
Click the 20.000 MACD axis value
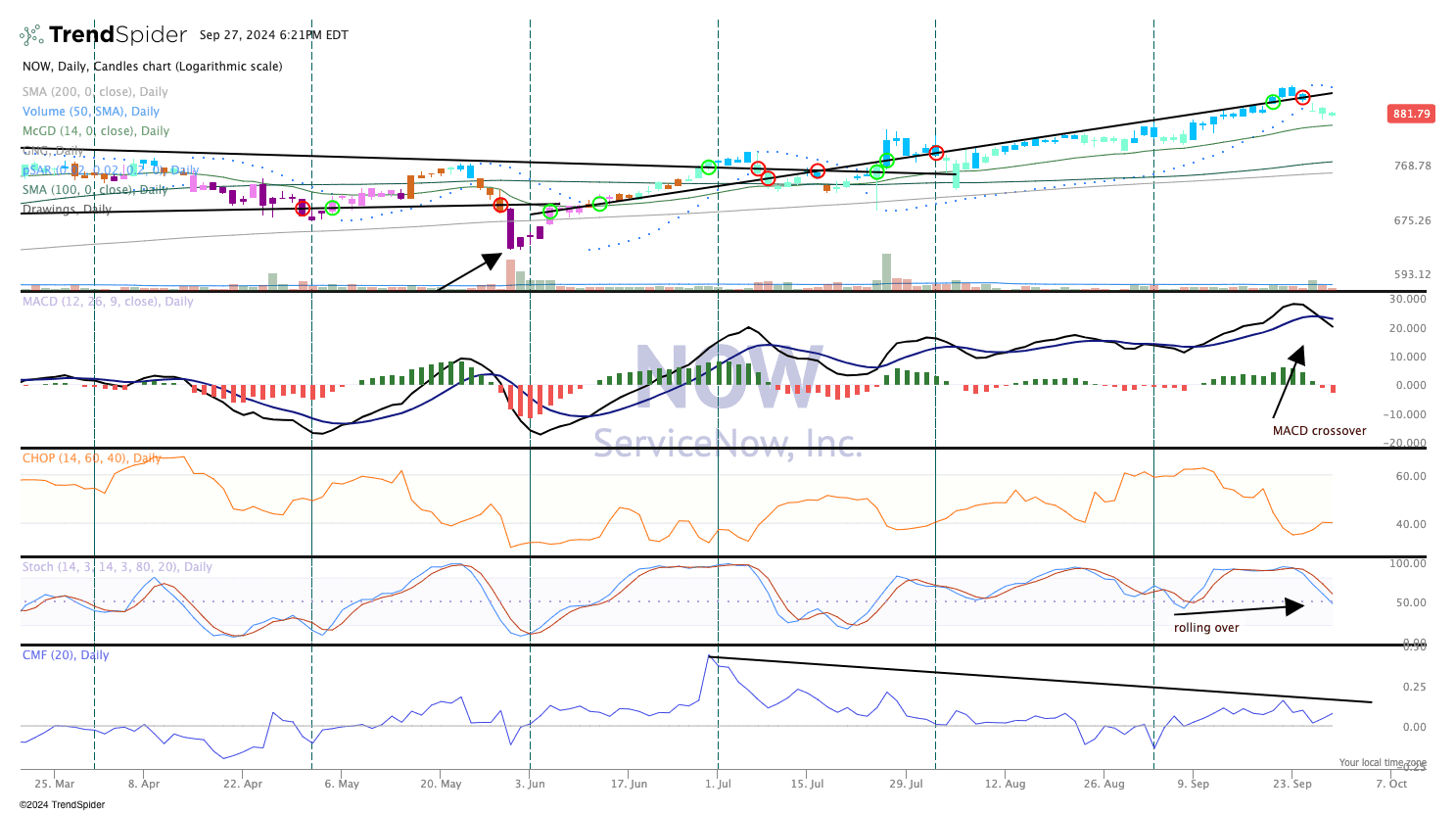point(1408,328)
